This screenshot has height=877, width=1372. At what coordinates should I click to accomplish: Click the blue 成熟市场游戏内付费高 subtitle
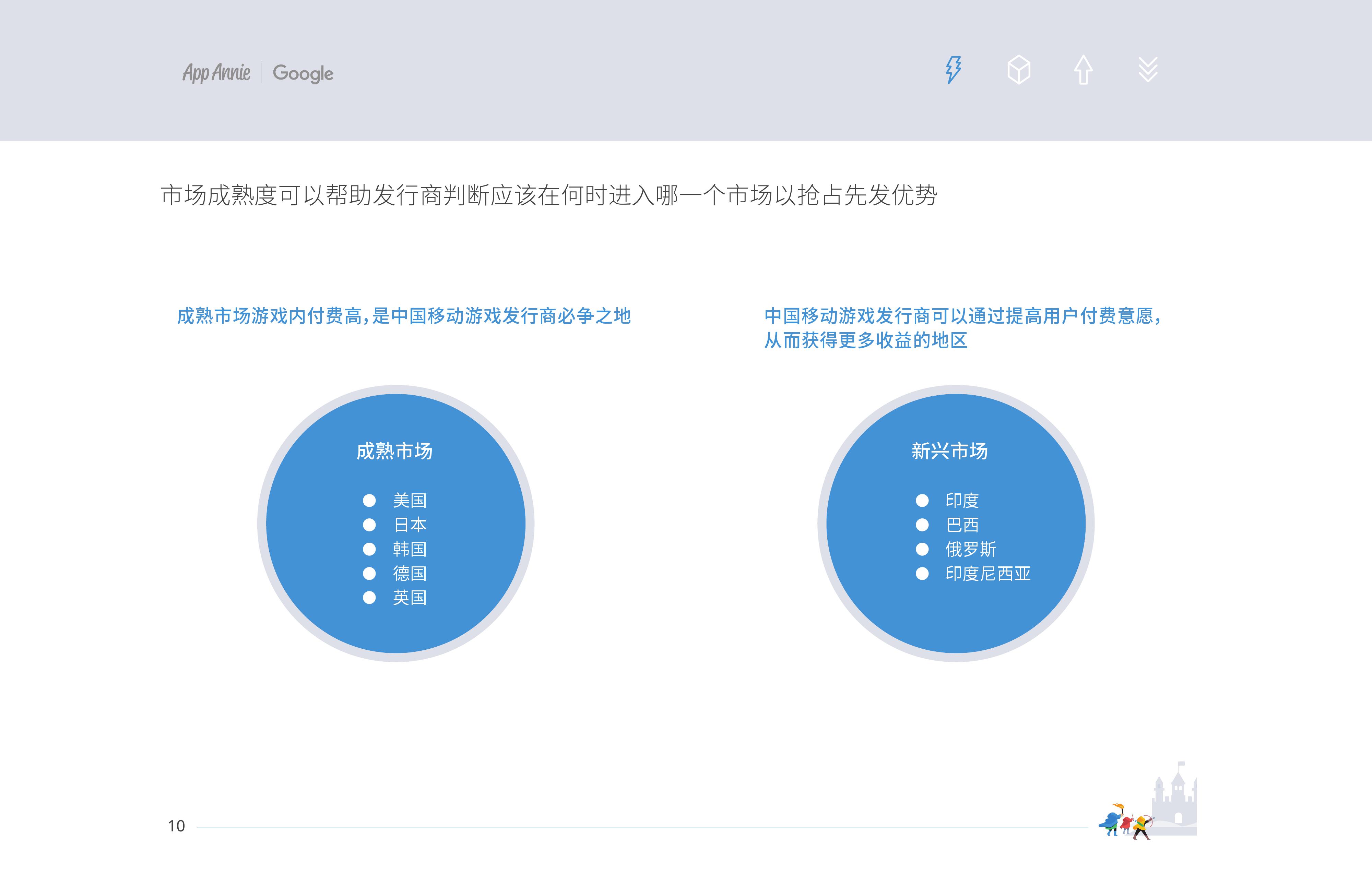403,316
